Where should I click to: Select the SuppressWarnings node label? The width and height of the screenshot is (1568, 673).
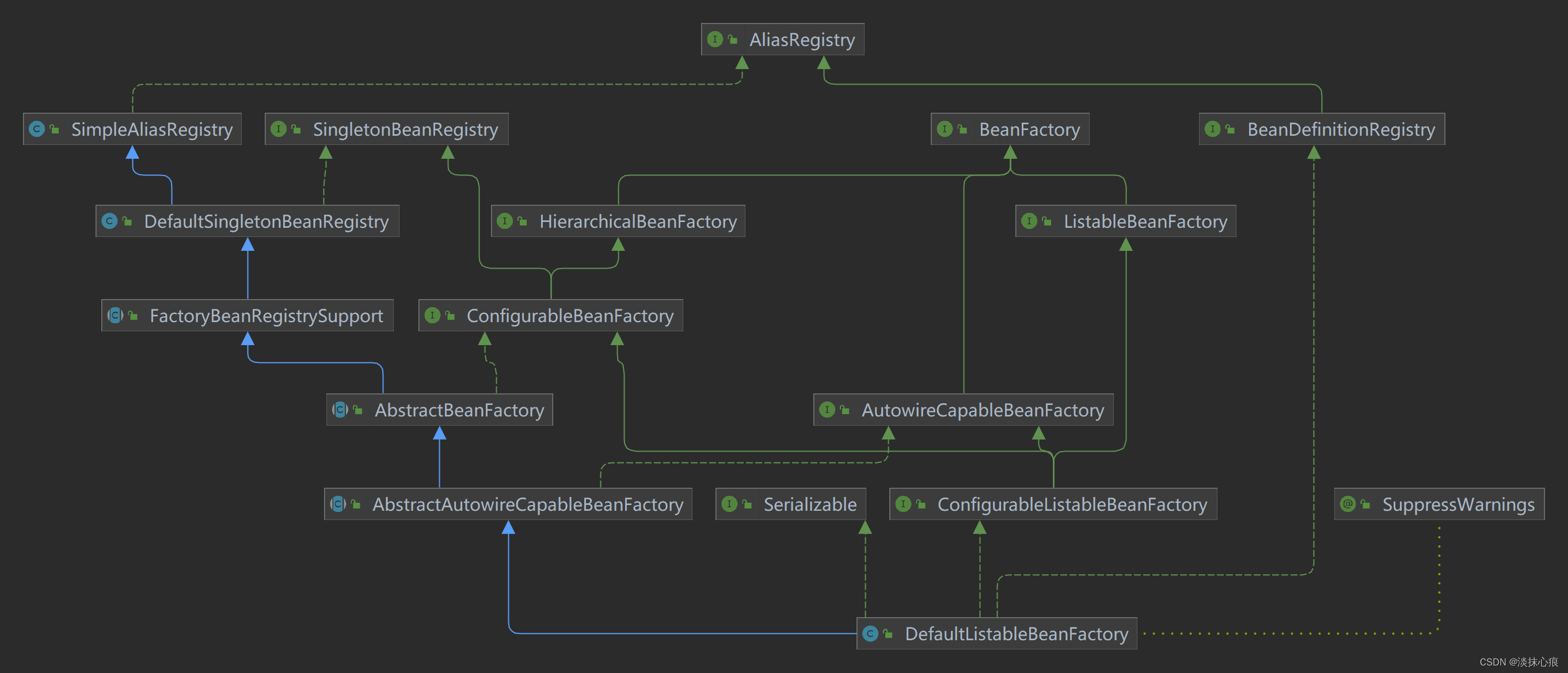(x=1458, y=504)
